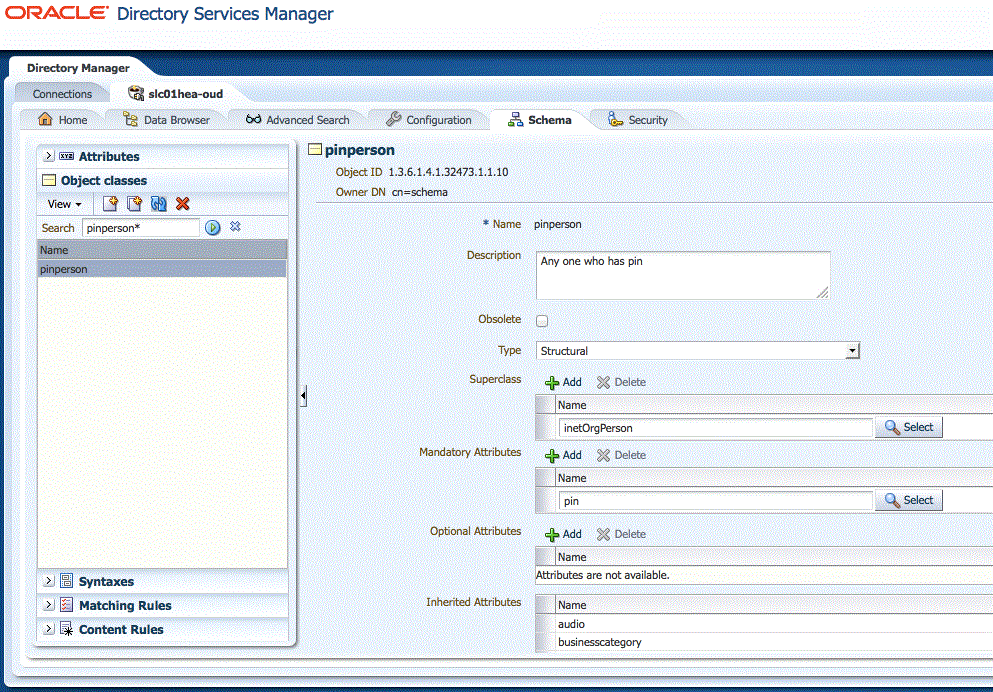Click the Name column header in list

(x=162, y=250)
